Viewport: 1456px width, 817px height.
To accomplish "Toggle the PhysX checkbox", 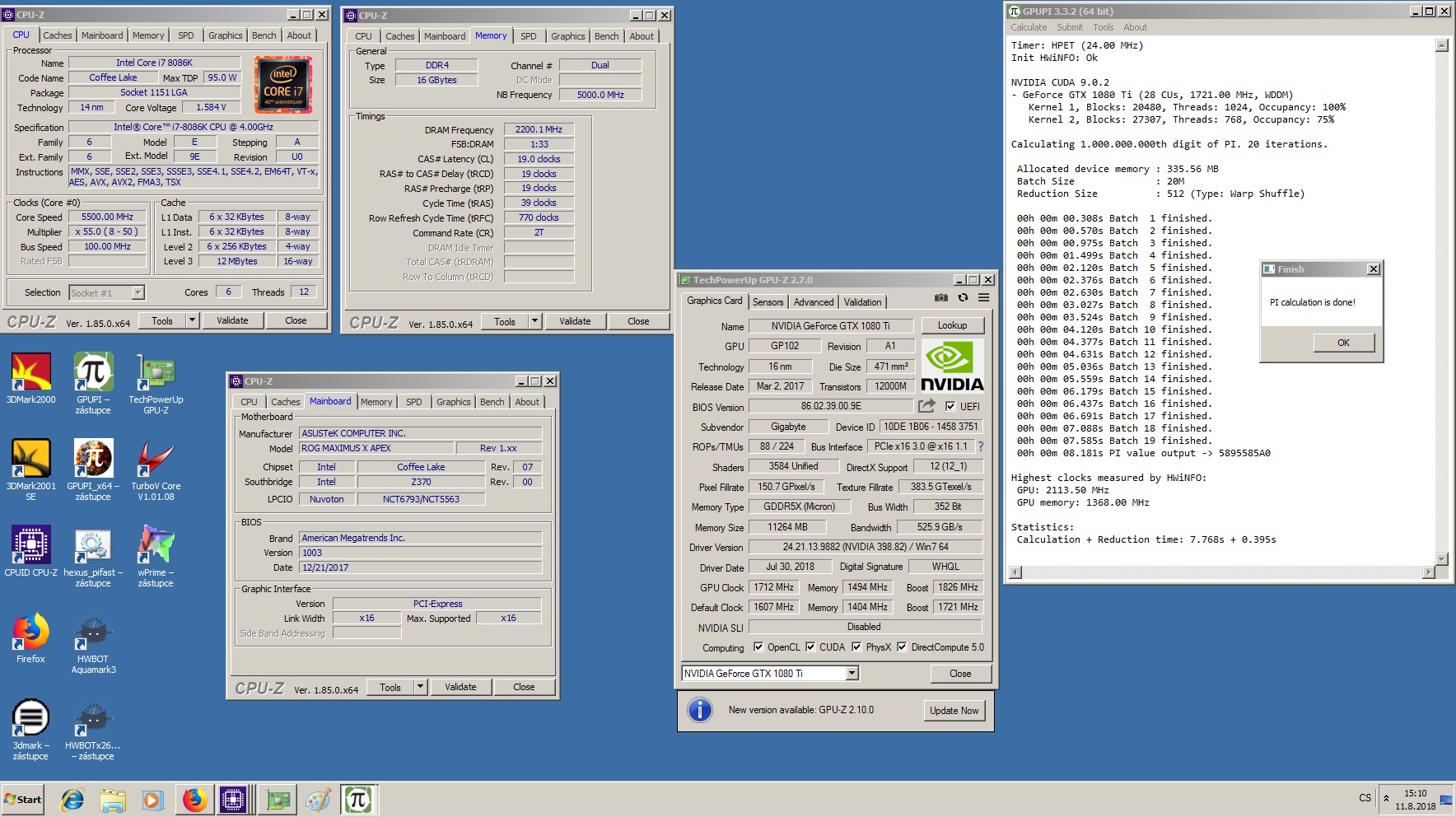I will (x=856, y=647).
